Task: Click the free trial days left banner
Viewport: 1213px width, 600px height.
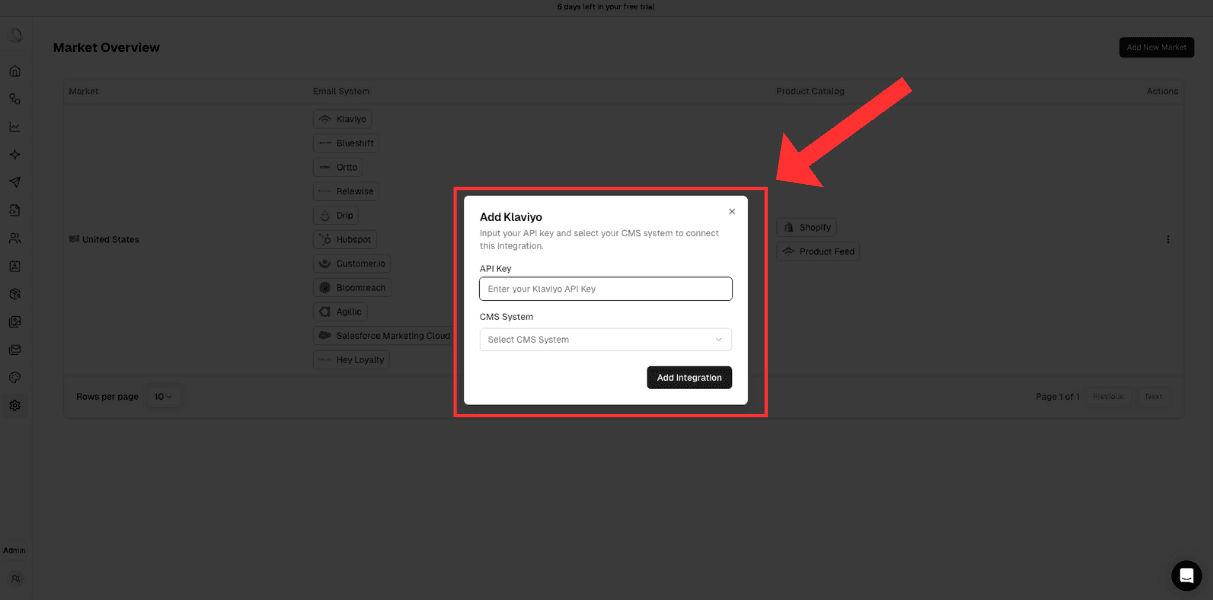Action: pos(606,6)
